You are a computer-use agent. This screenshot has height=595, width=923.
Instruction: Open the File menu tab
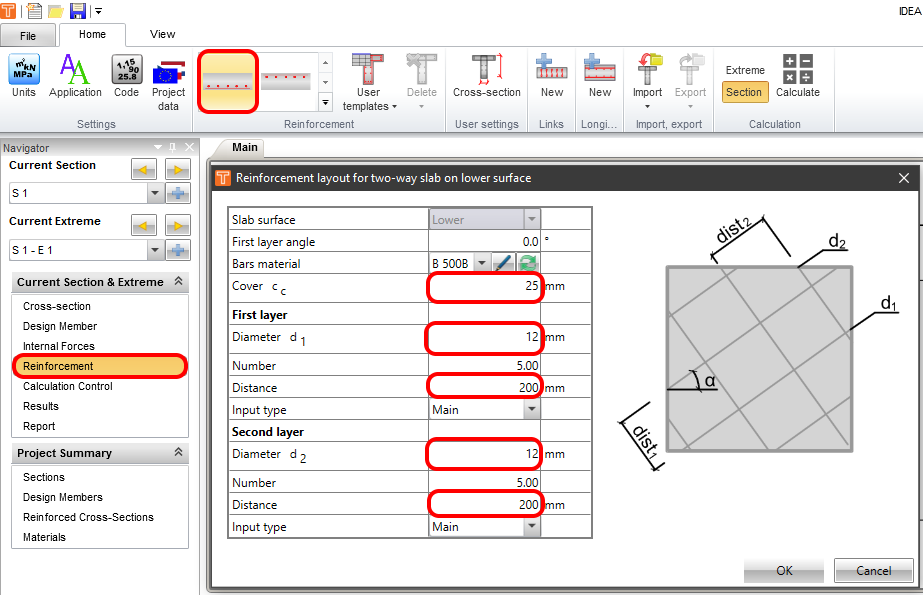[28, 35]
